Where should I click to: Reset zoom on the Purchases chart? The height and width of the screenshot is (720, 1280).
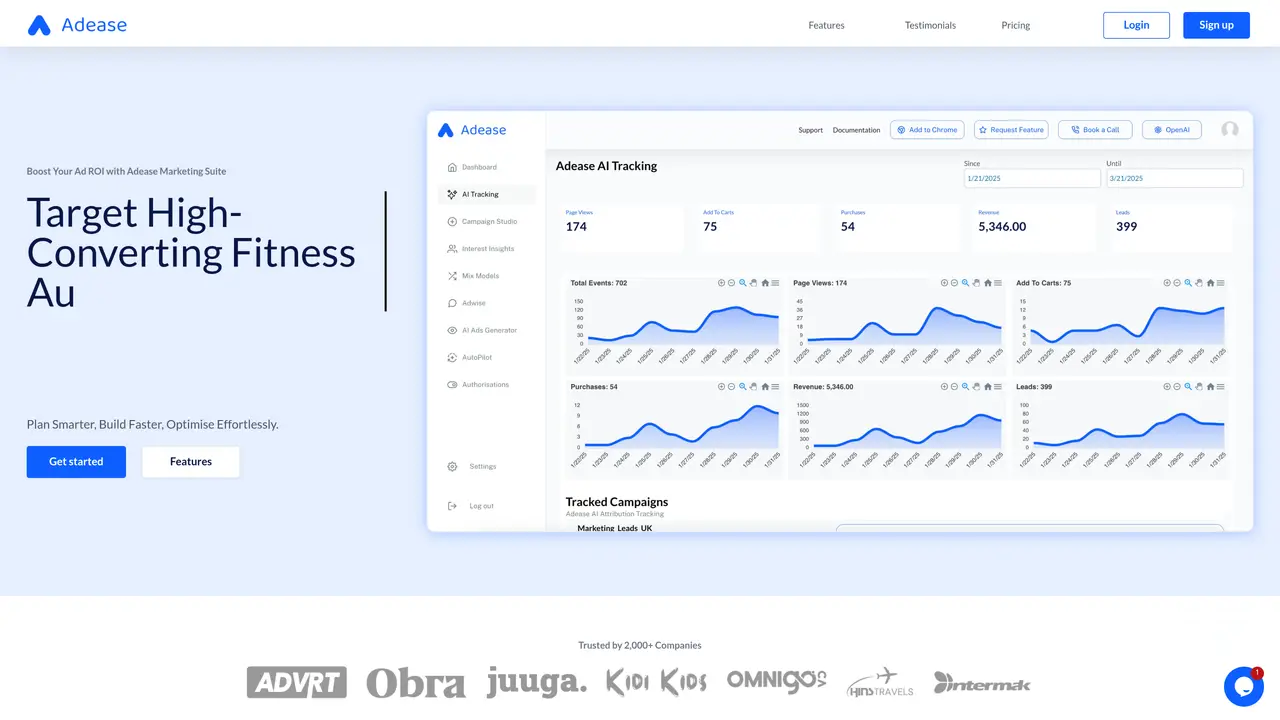click(765, 386)
